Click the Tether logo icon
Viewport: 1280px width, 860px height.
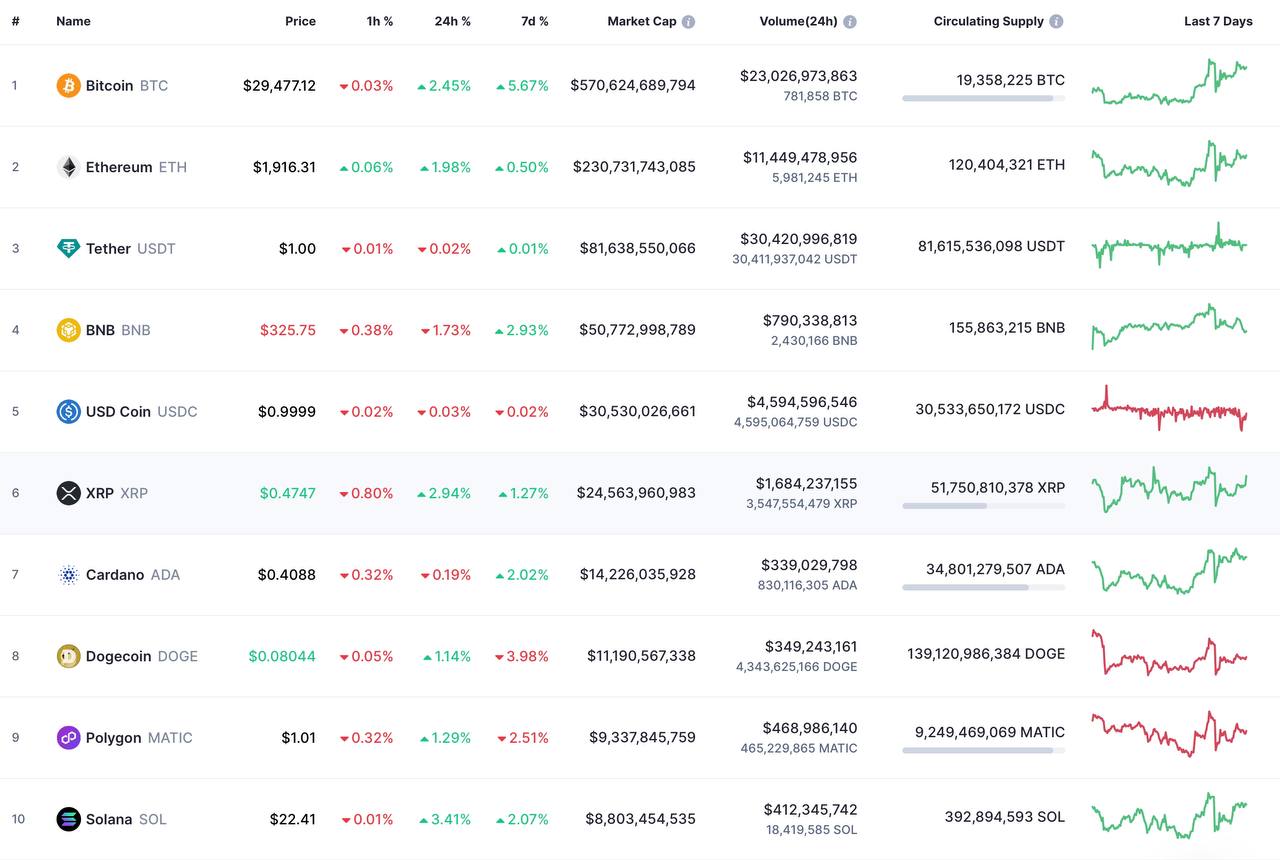68,249
